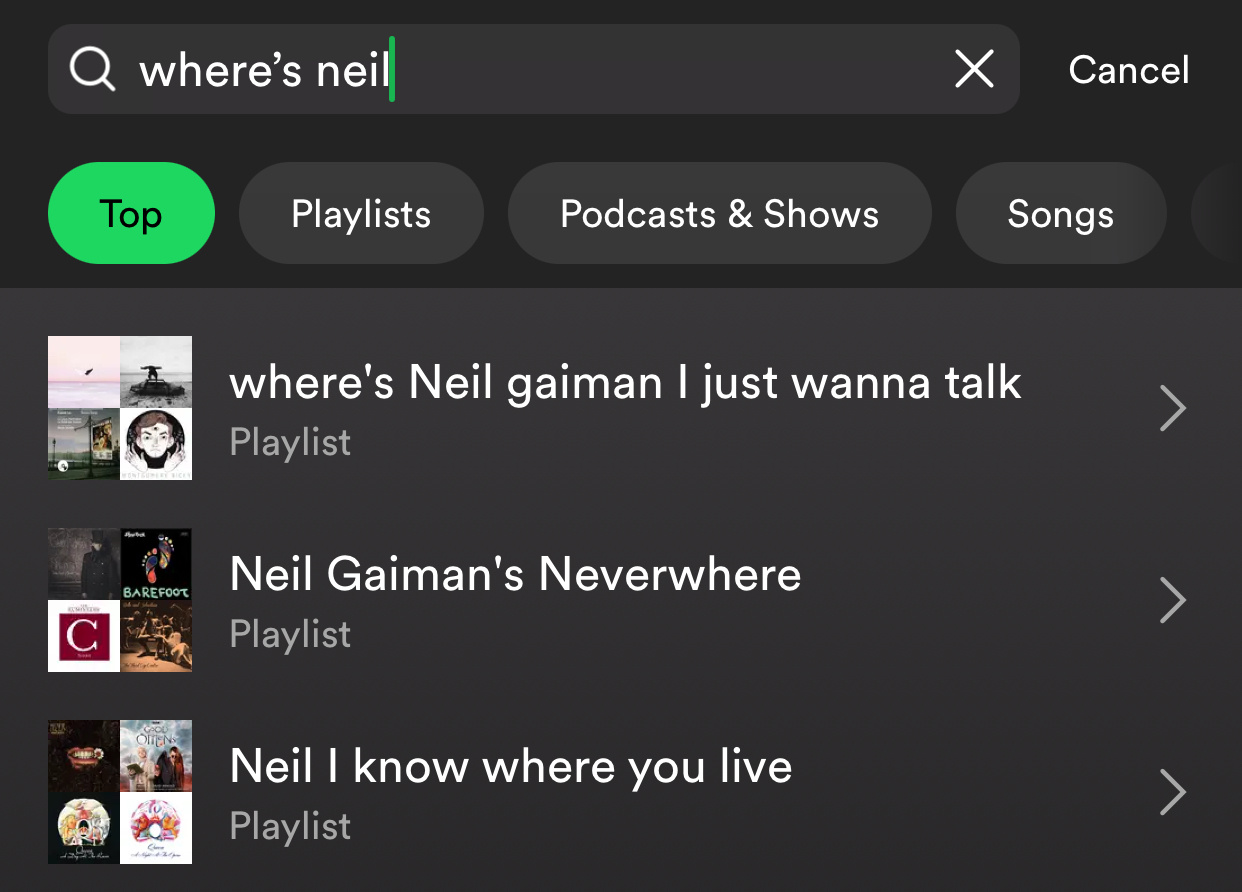Tap the cover collage of the "I just wanna talk" playlist

[120, 408]
